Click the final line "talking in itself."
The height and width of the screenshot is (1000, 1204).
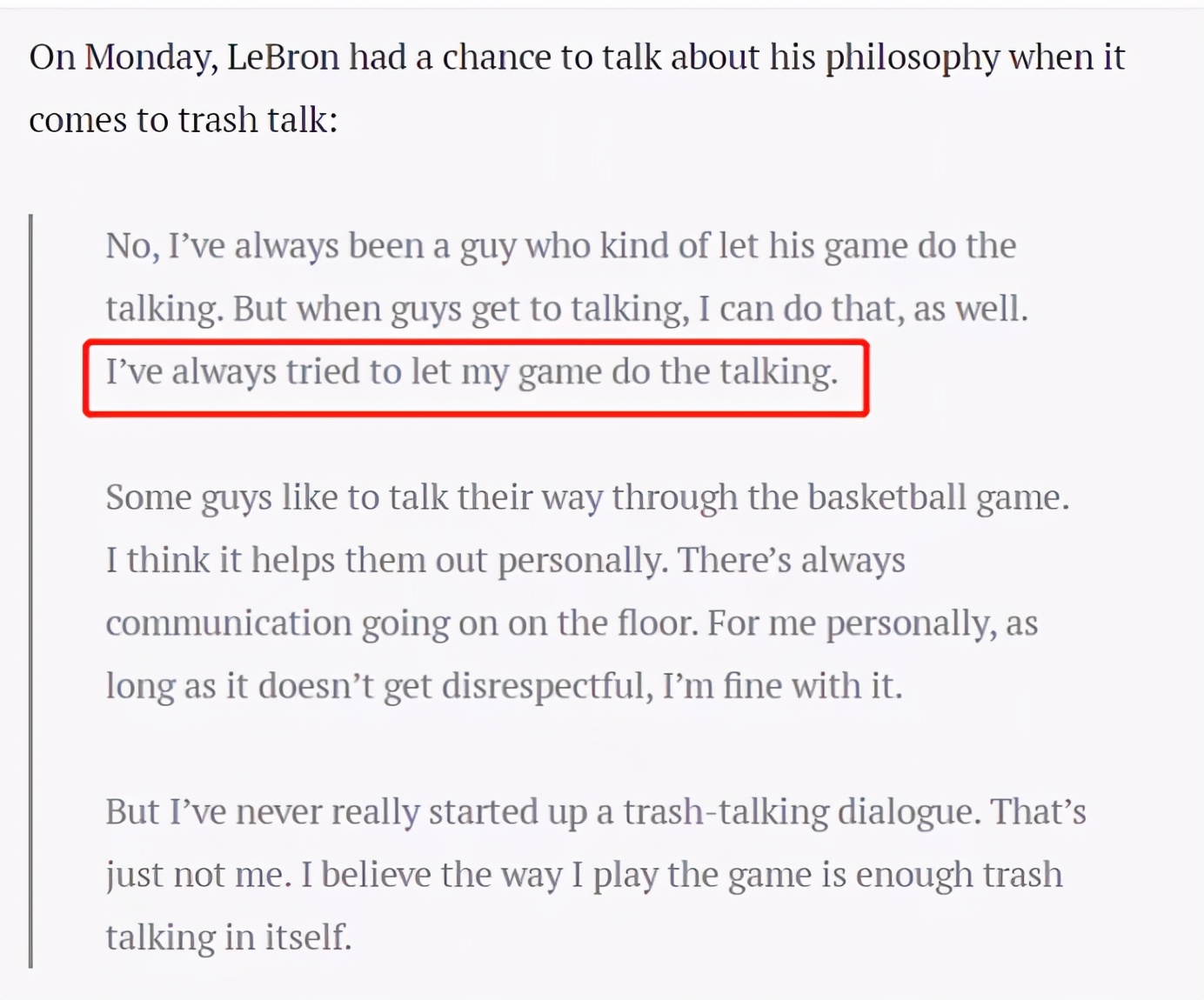(229, 938)
